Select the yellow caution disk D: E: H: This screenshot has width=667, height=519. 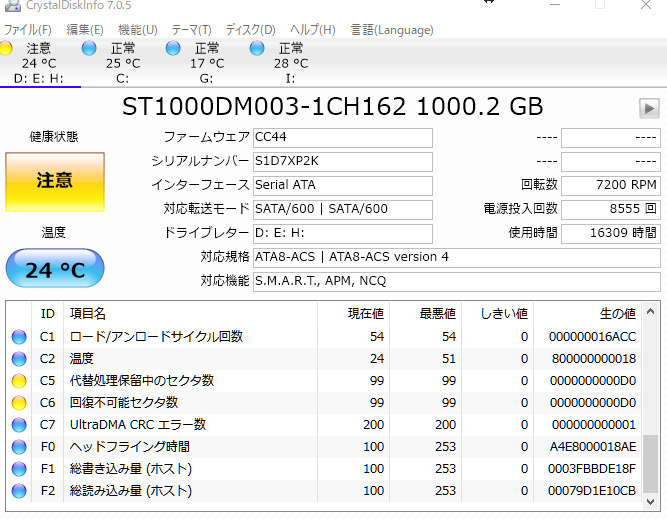[38, 63]
